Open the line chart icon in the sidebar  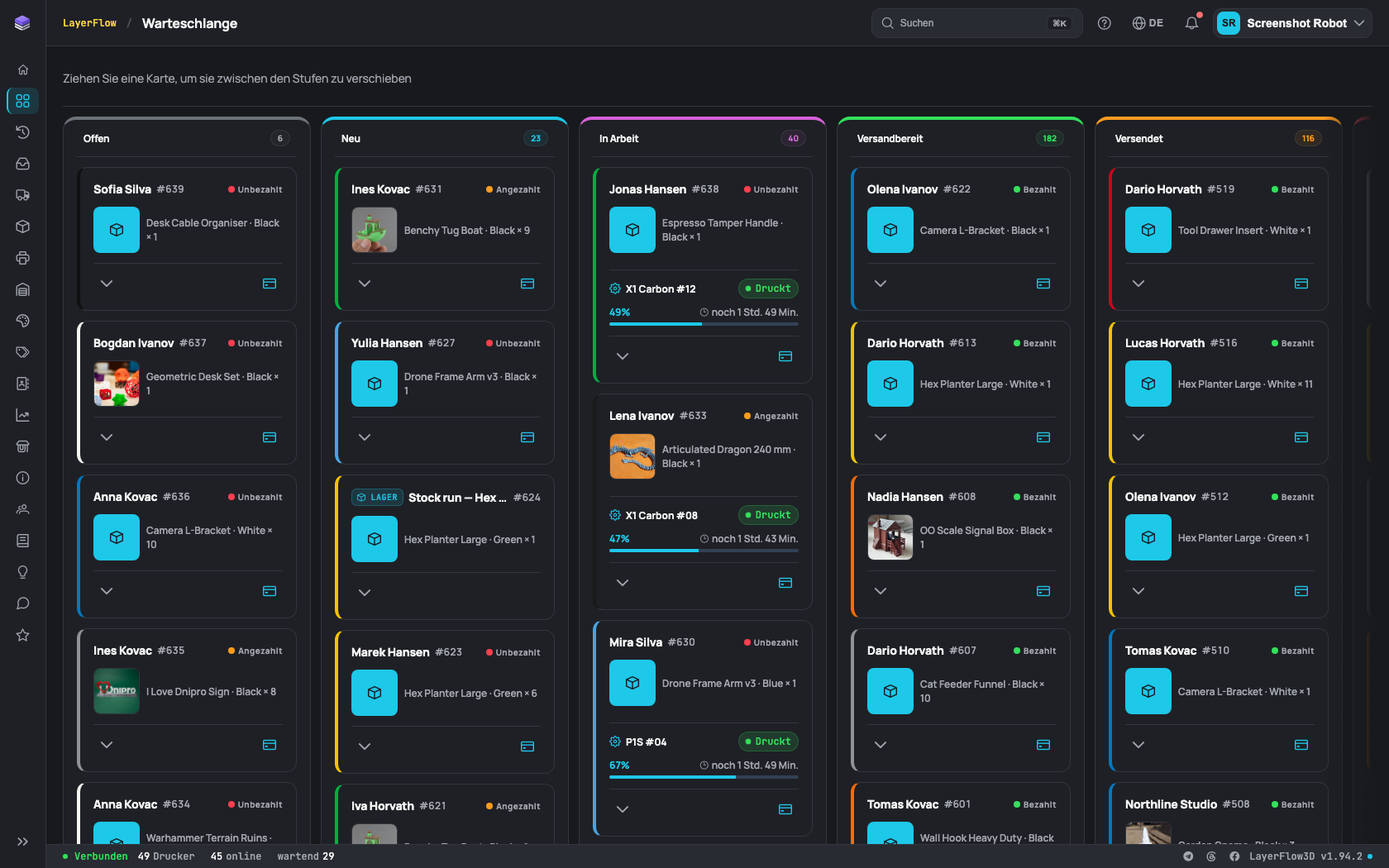tap(23, 415)
